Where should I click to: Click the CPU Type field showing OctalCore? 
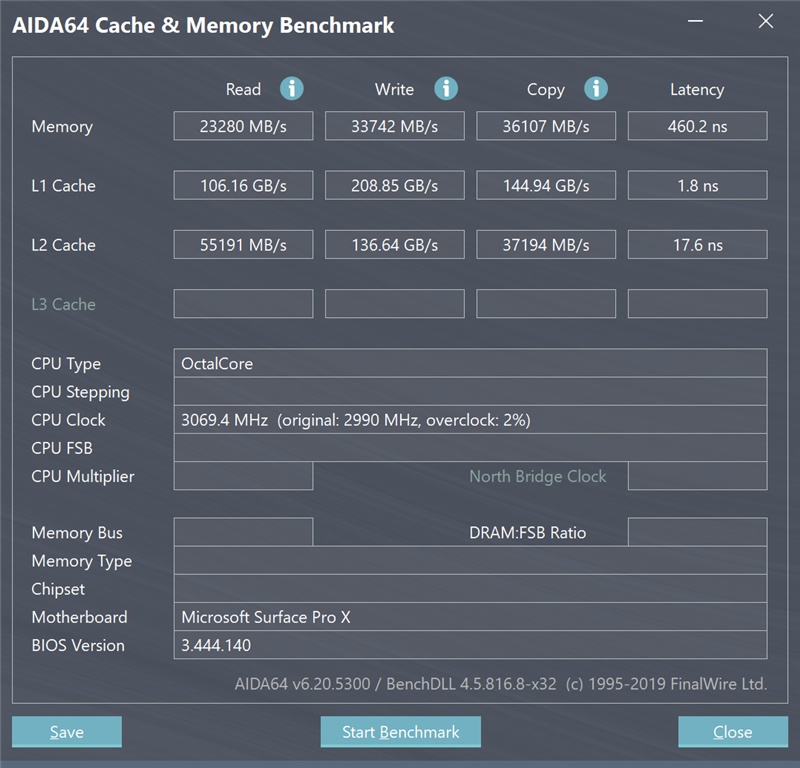(x=470, y=363)
